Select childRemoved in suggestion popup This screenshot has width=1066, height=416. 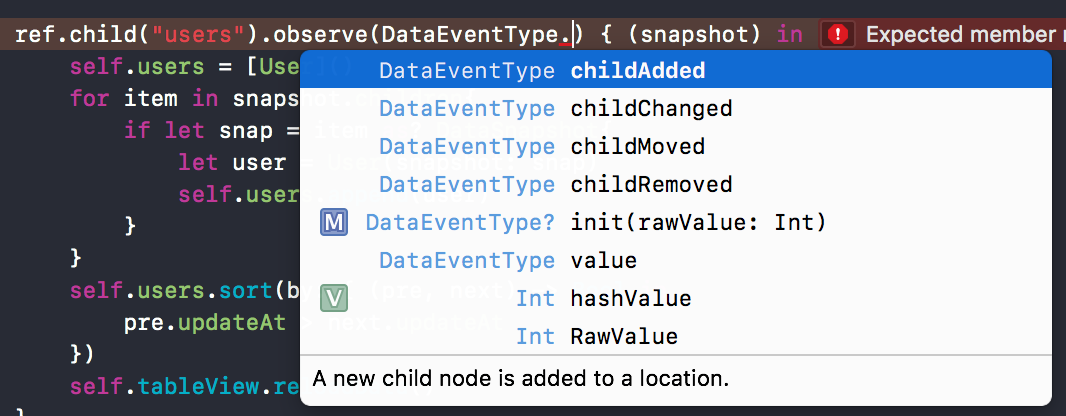[x=651, y=184]
